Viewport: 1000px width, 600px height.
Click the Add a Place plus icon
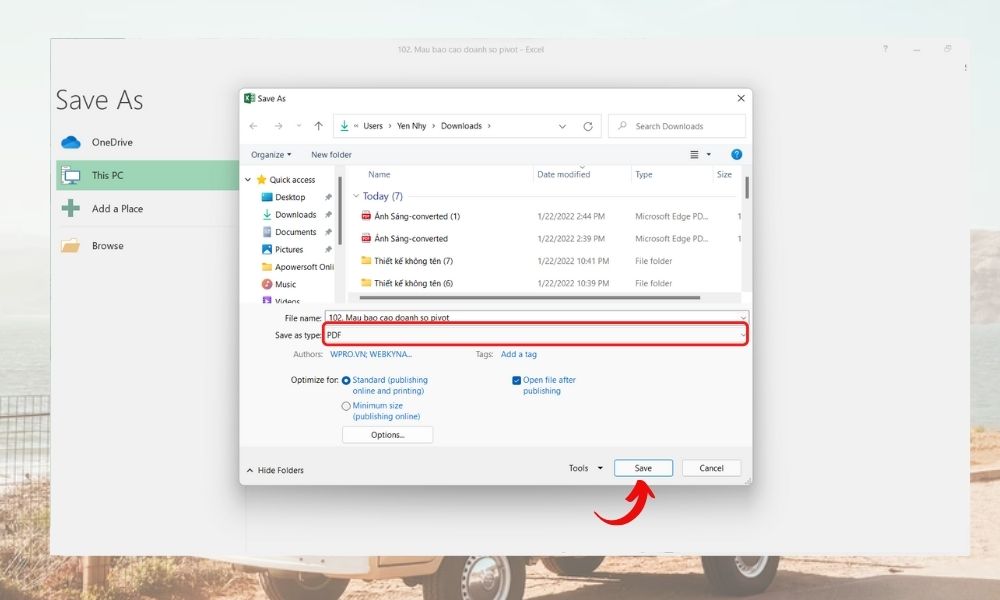coord(71,209)
